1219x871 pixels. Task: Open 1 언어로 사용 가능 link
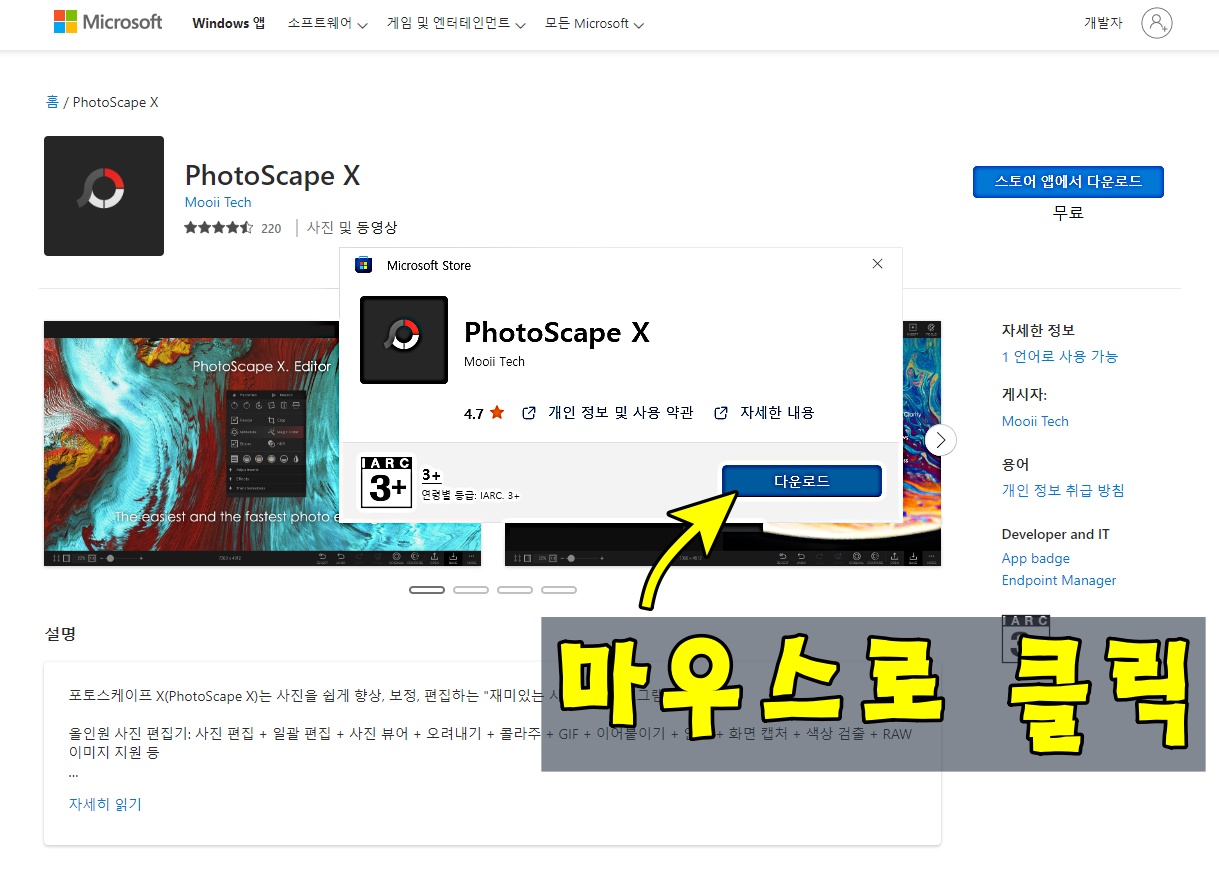(1060, 356)
